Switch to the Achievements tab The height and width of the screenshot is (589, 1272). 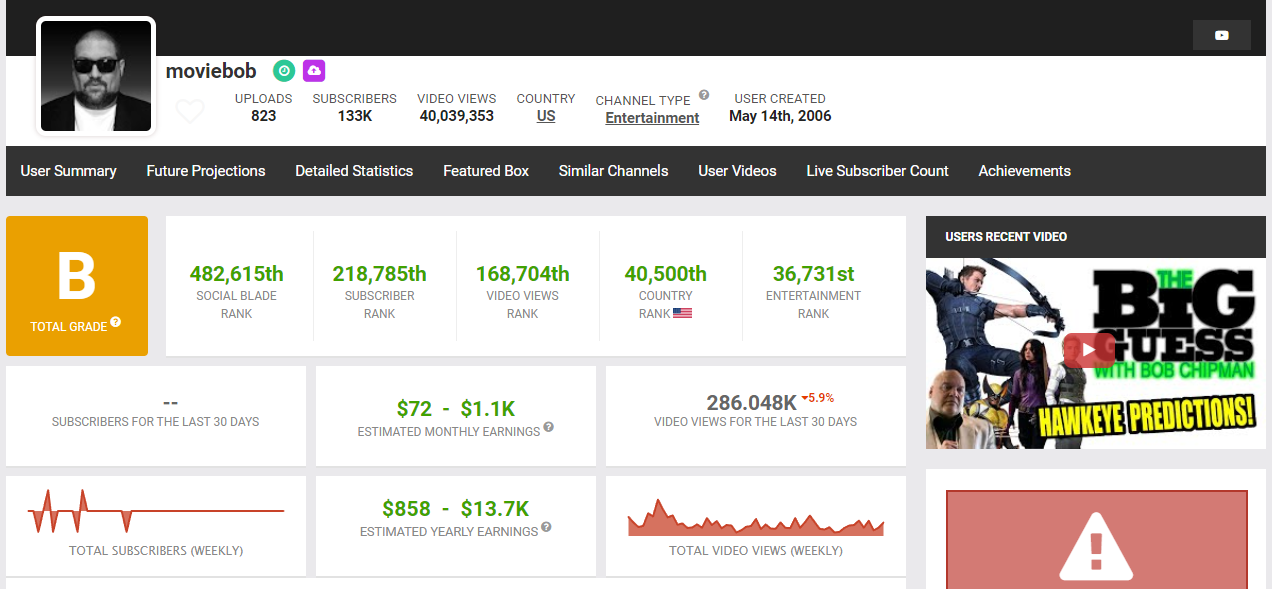(1024, 171)
